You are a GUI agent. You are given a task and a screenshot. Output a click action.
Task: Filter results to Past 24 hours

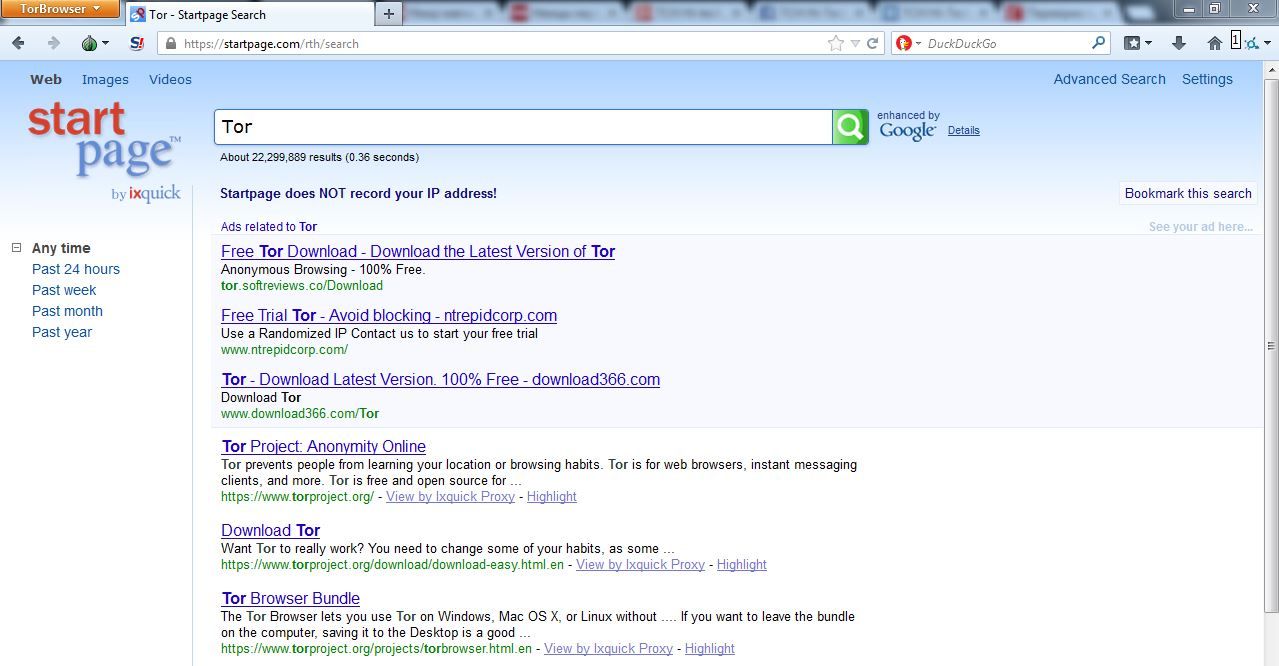76,269
